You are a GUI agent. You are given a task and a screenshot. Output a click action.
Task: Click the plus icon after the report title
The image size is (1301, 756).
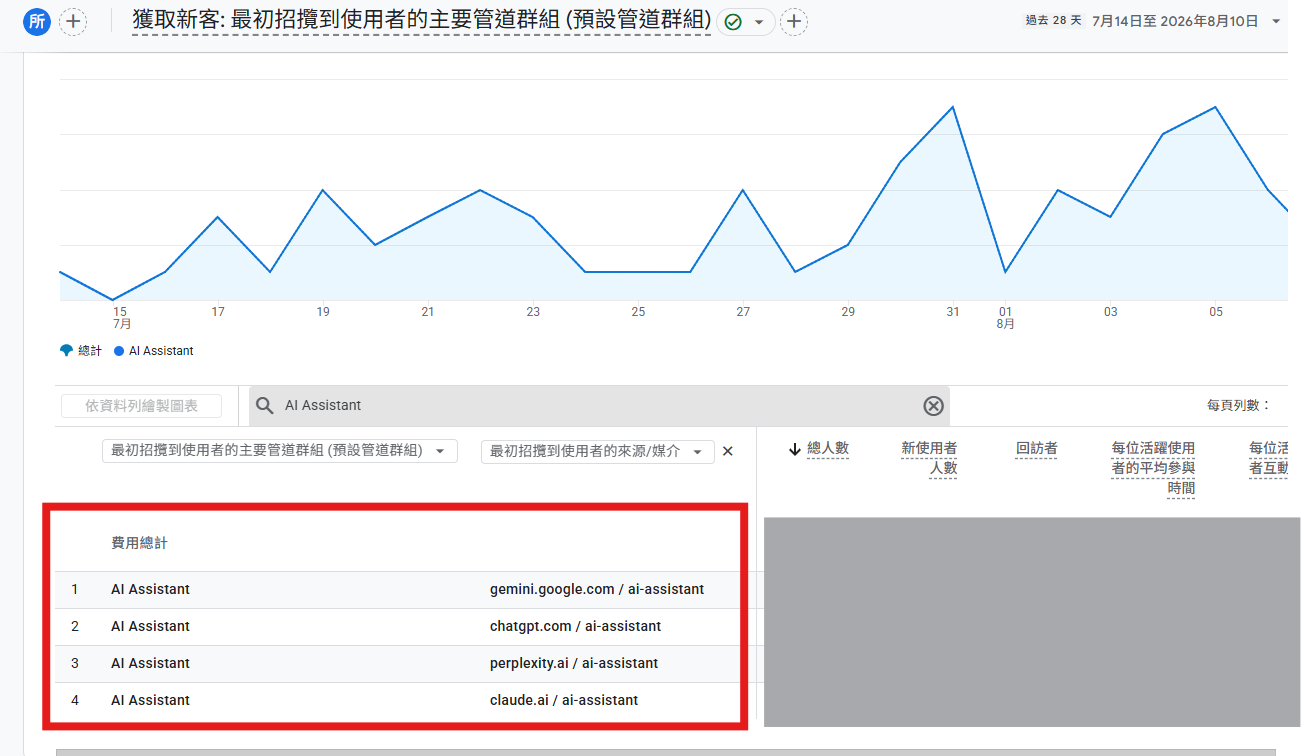tap(794, 21)
